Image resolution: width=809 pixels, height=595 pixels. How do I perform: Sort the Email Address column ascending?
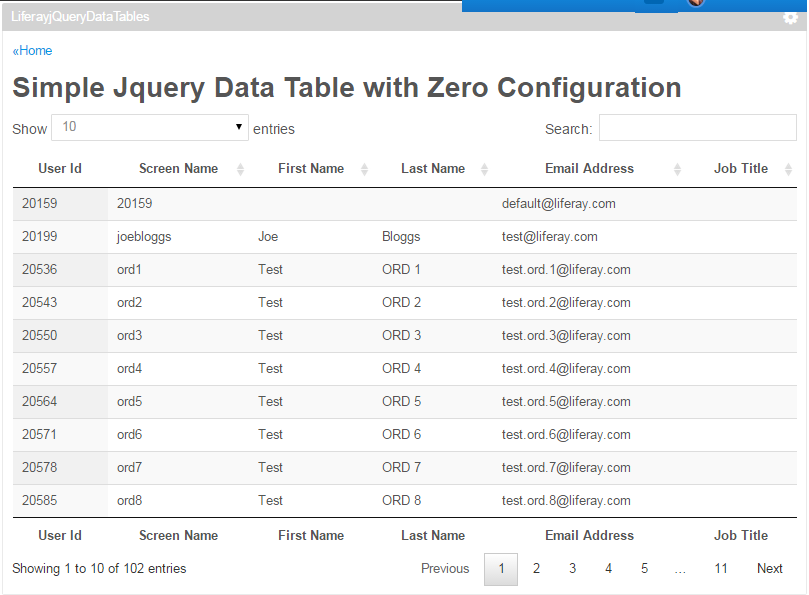point(589,168)
